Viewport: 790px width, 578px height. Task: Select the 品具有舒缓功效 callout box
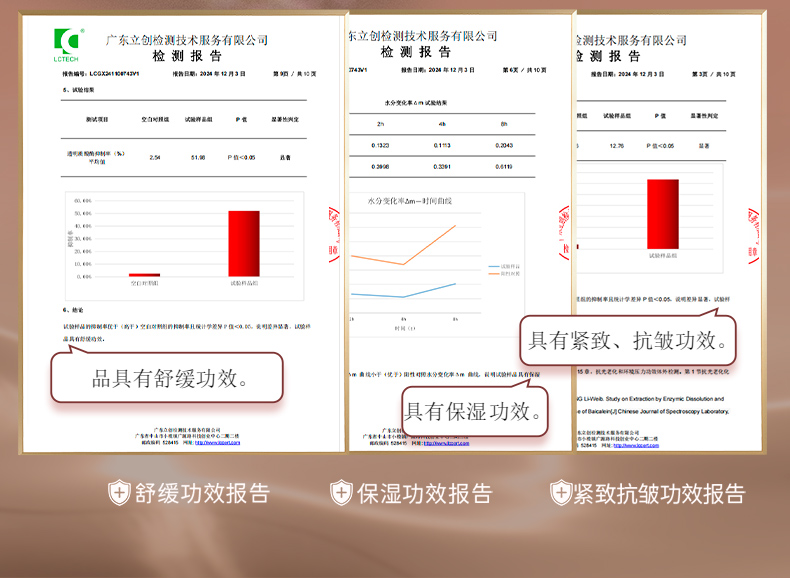point(168,378)
